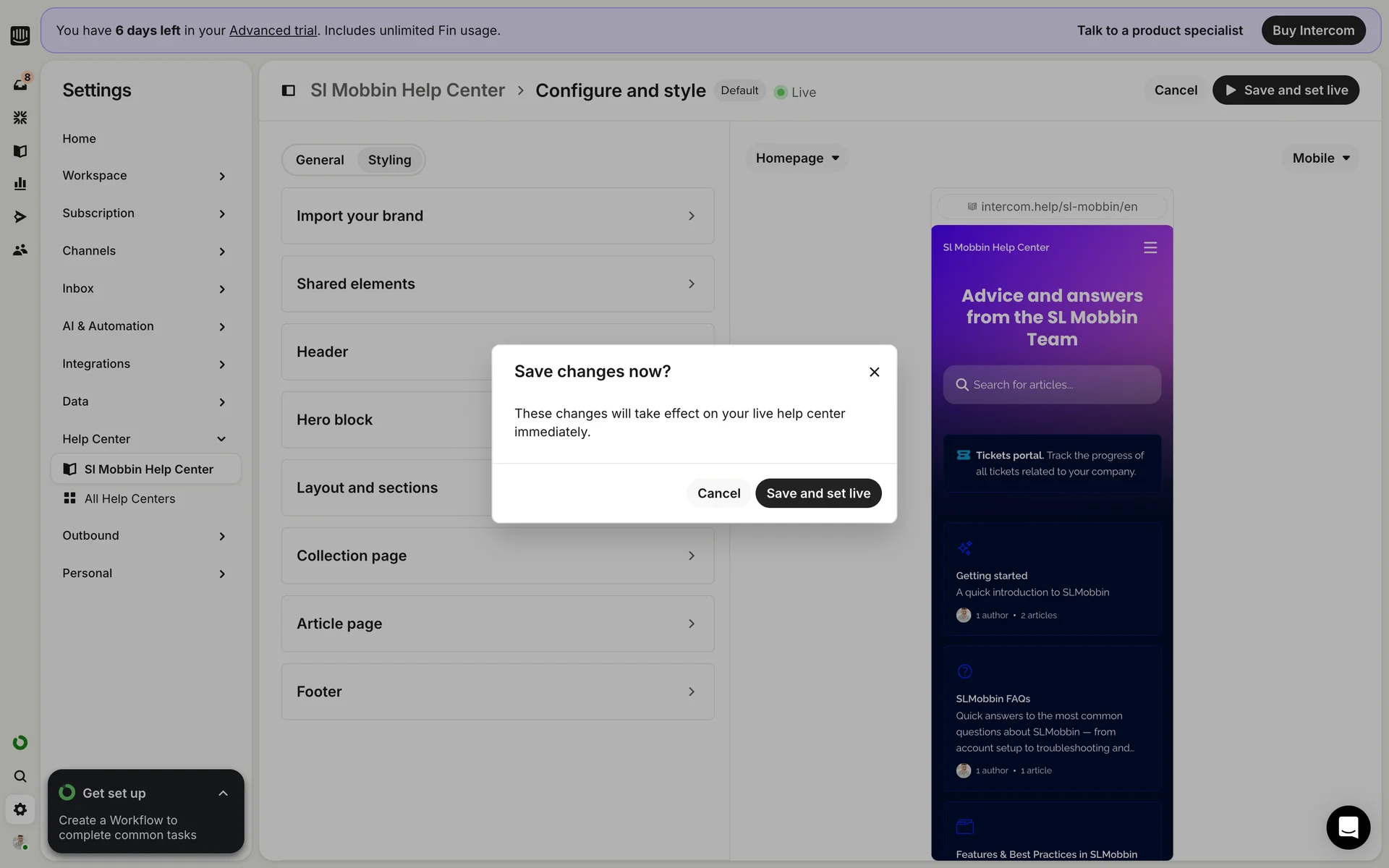
Task: Open the Reports bar chart icon
Action: (20, 184)
